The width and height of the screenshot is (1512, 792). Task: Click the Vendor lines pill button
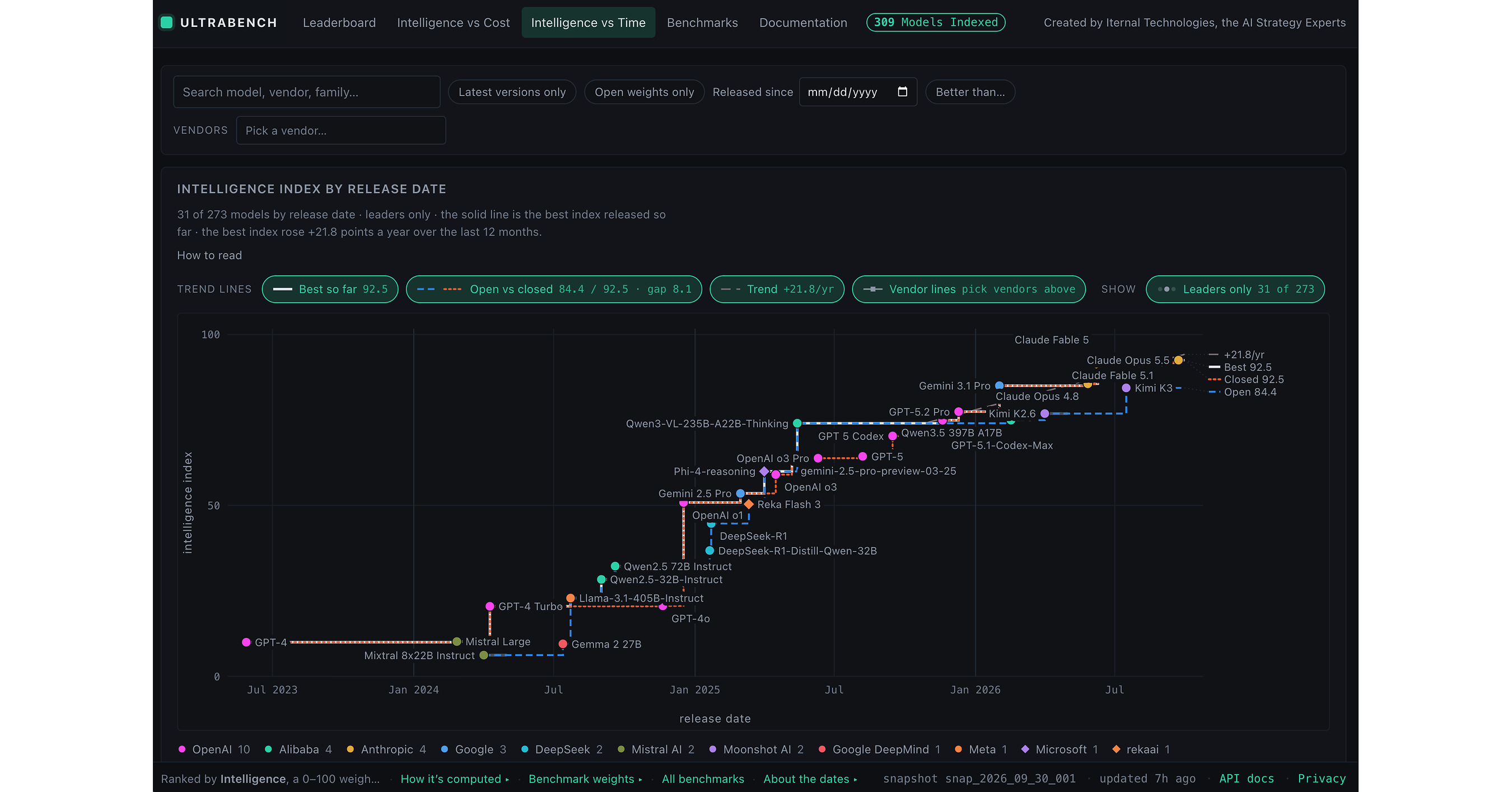coord(968,289)
